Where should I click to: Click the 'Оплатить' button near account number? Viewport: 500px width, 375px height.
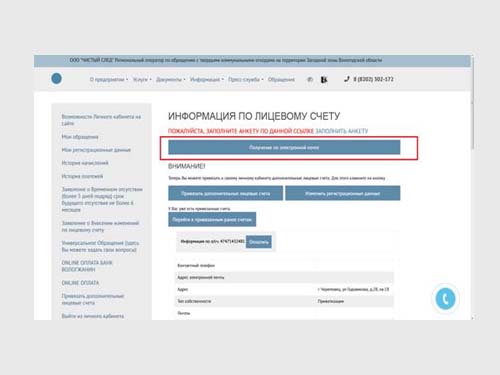coord(259,242)
